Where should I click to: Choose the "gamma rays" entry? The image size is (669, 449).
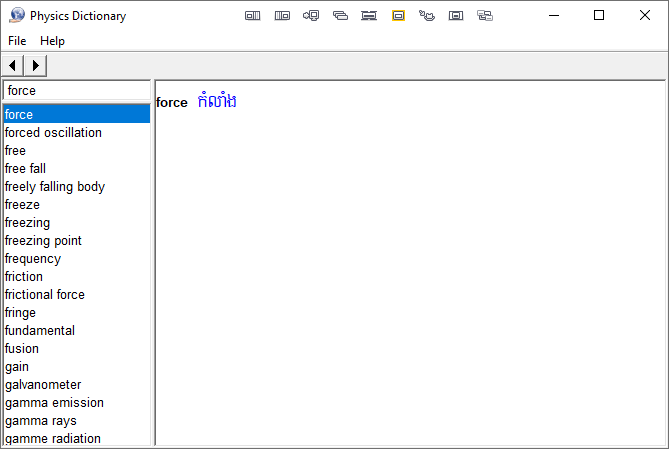tap(40, 421)
